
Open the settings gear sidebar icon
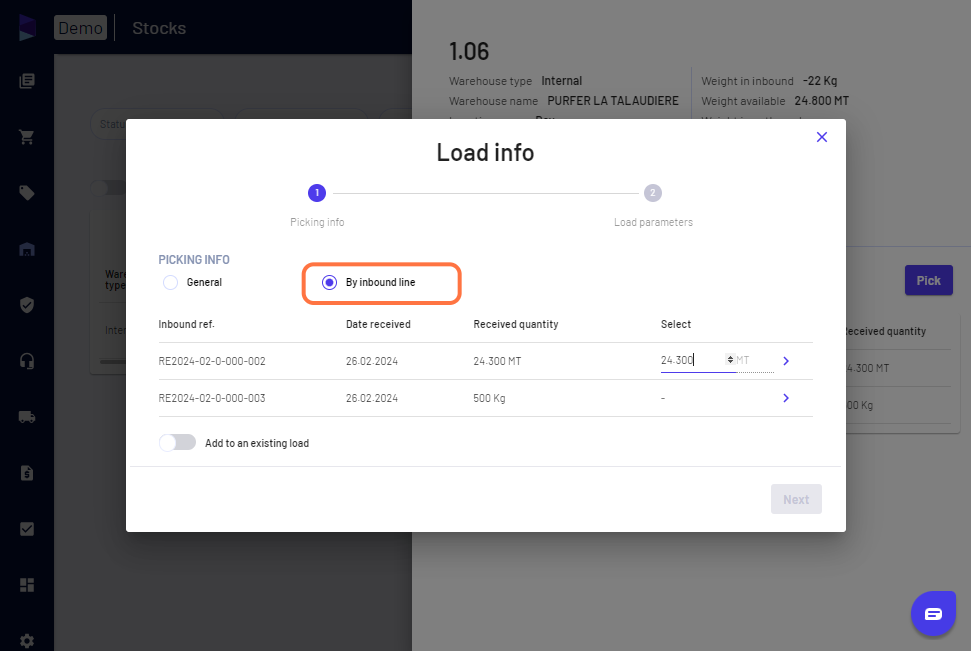click(27, 641)
